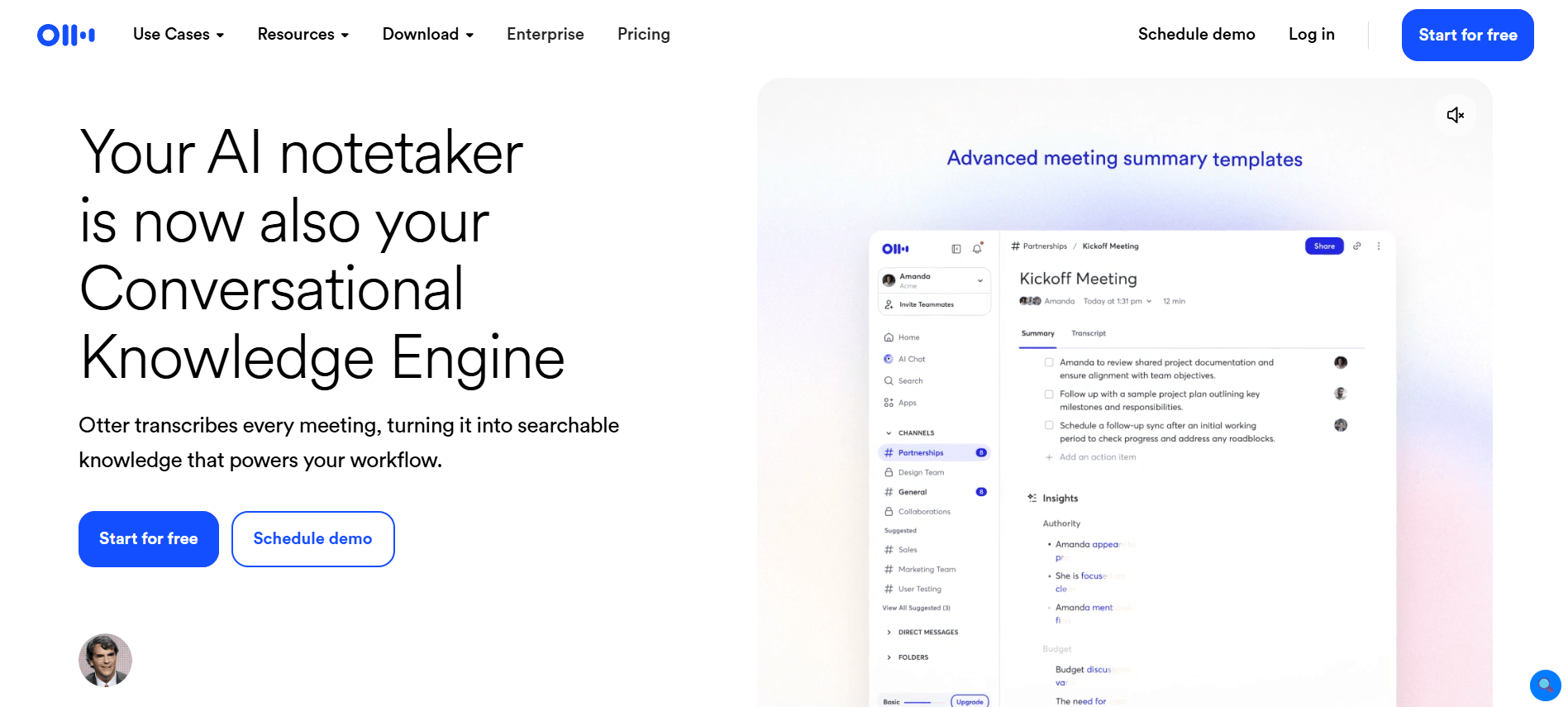
Task: Click the AI Chat icon in sidebar
Action: point(889,359)
